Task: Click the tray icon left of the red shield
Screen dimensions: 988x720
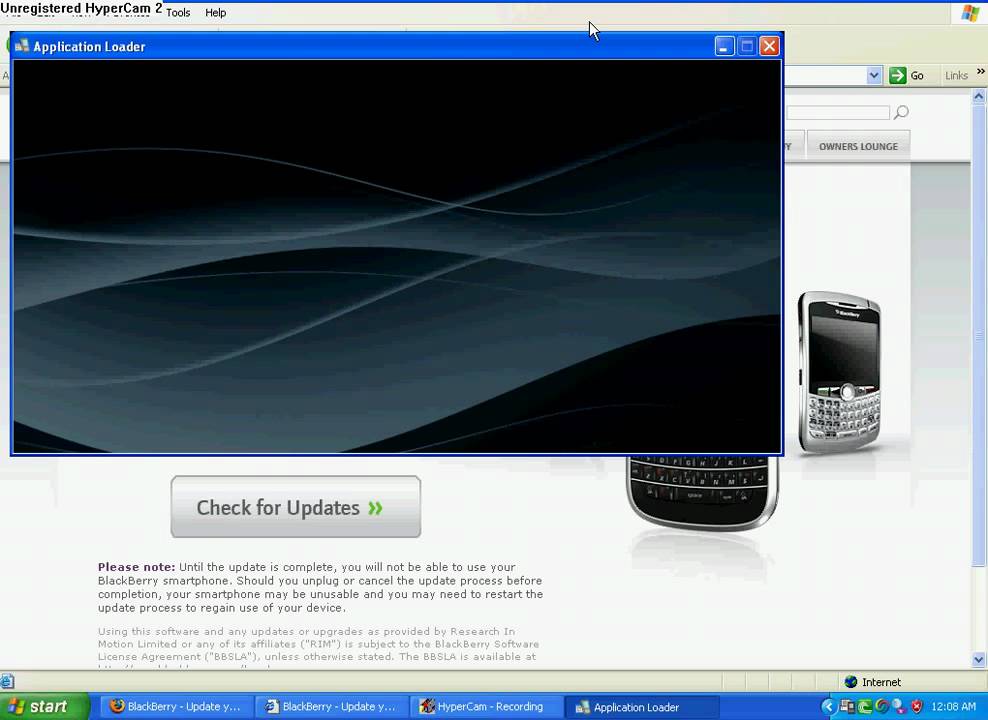Action: (899, 707)
